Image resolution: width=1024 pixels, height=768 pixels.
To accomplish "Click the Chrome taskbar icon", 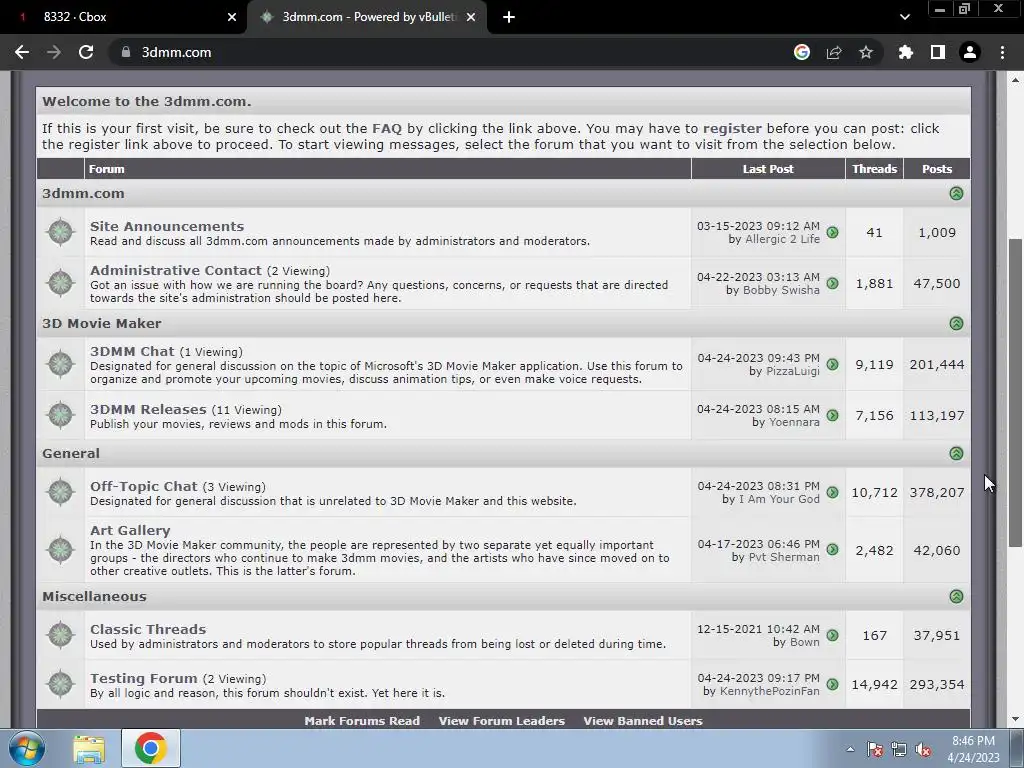I will pyautogui.click(x=151, y=748).
